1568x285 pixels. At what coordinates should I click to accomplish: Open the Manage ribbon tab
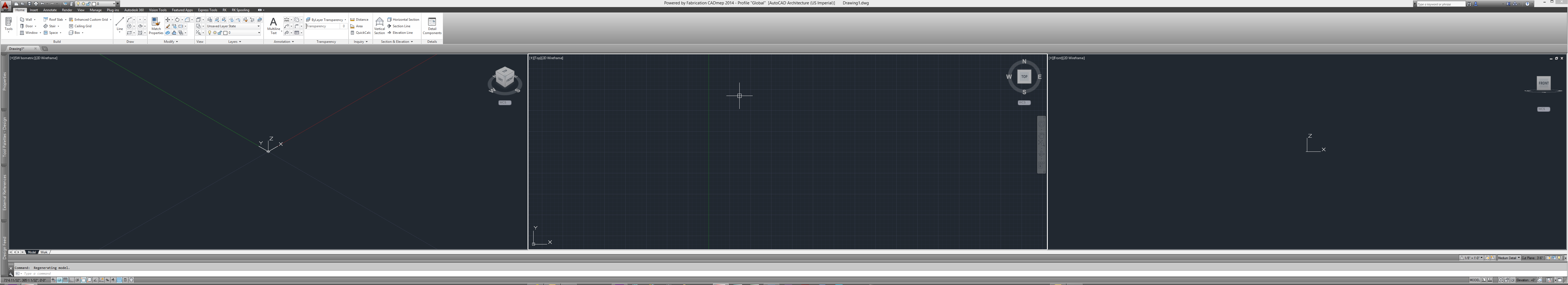click(x=96, y=10)
